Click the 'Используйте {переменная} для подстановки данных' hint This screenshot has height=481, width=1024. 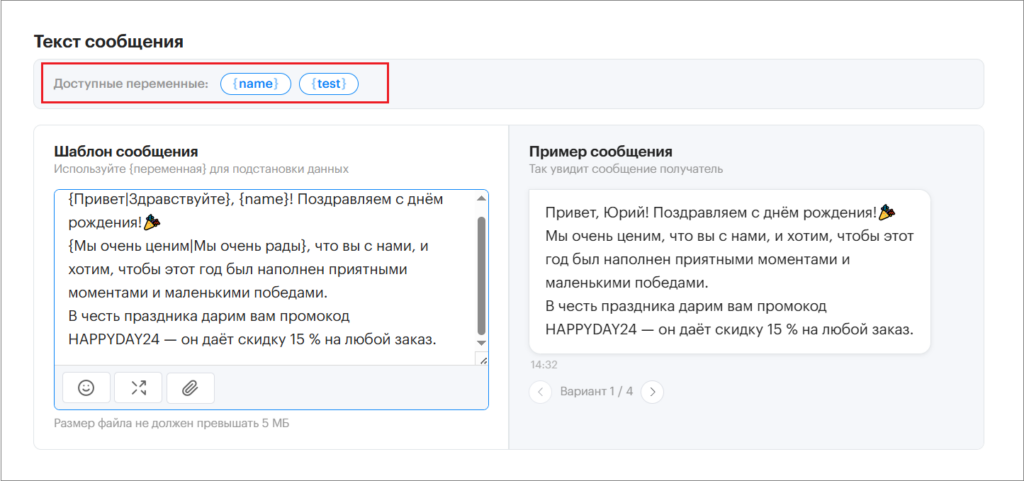coord(201,169)
